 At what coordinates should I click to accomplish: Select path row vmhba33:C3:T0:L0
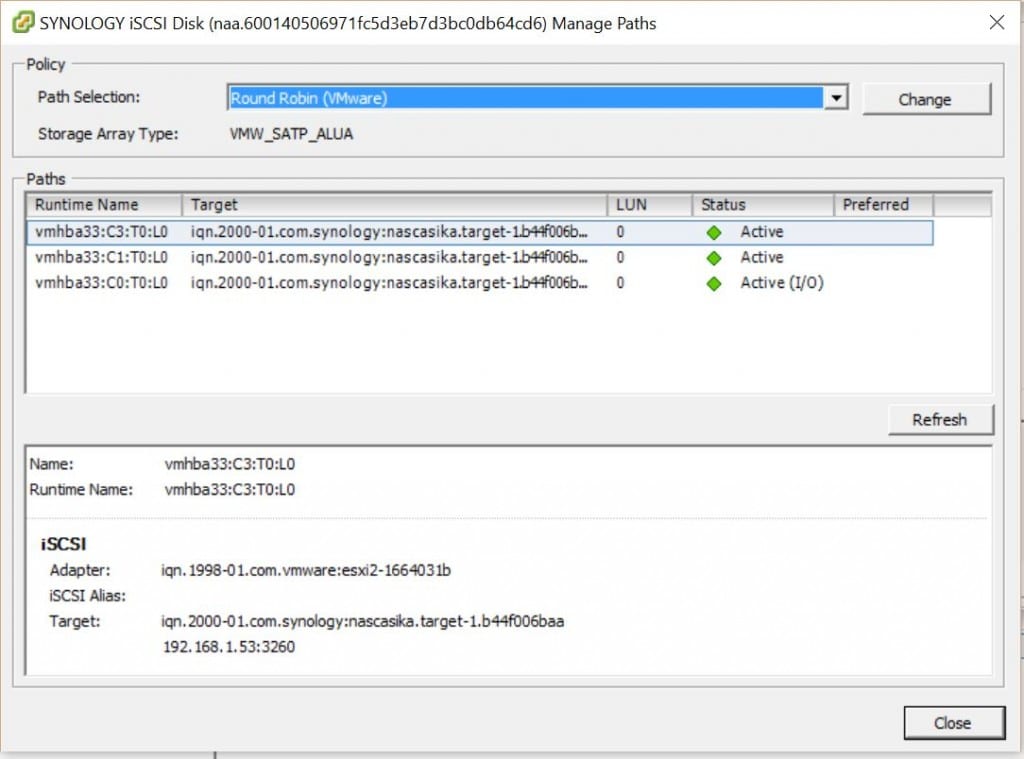(101, 232)
